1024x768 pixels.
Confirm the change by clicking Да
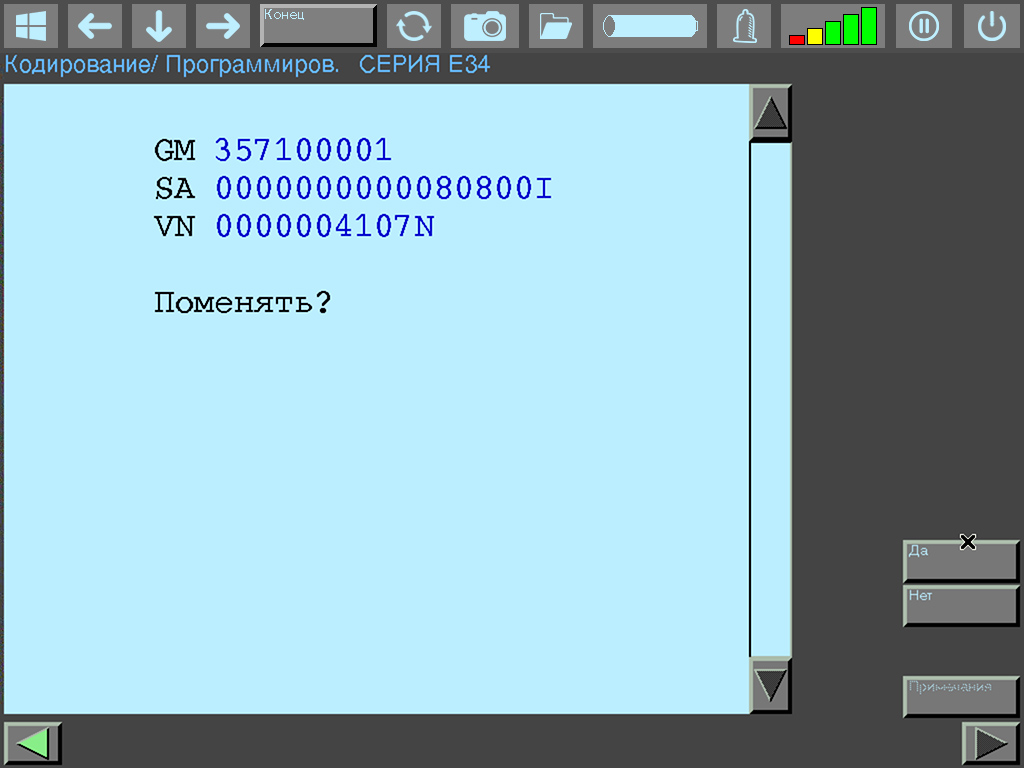[x=959, y=561]
